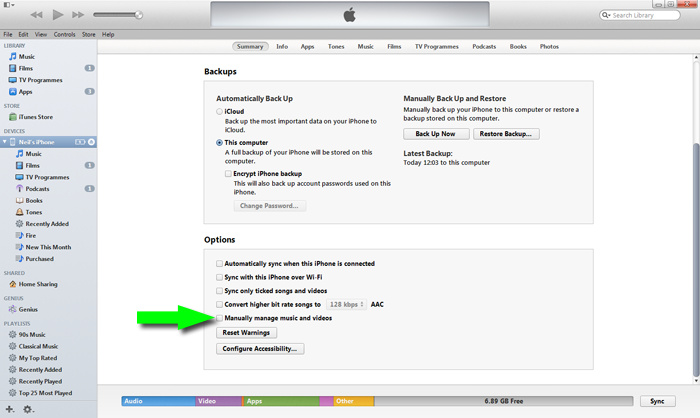Viewport: 700px width, 418px height.
Task: Switch to the TV Programmes tab
Action: click(x=437, y=46)
